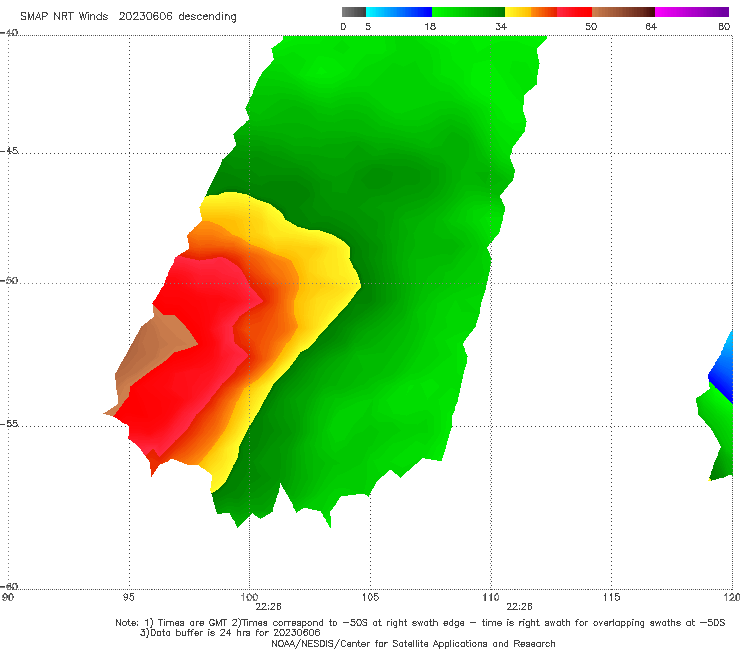Pick the magenta-purple segment of the color bar
Viewport: 740px width, 650px height.
(692, 12)
